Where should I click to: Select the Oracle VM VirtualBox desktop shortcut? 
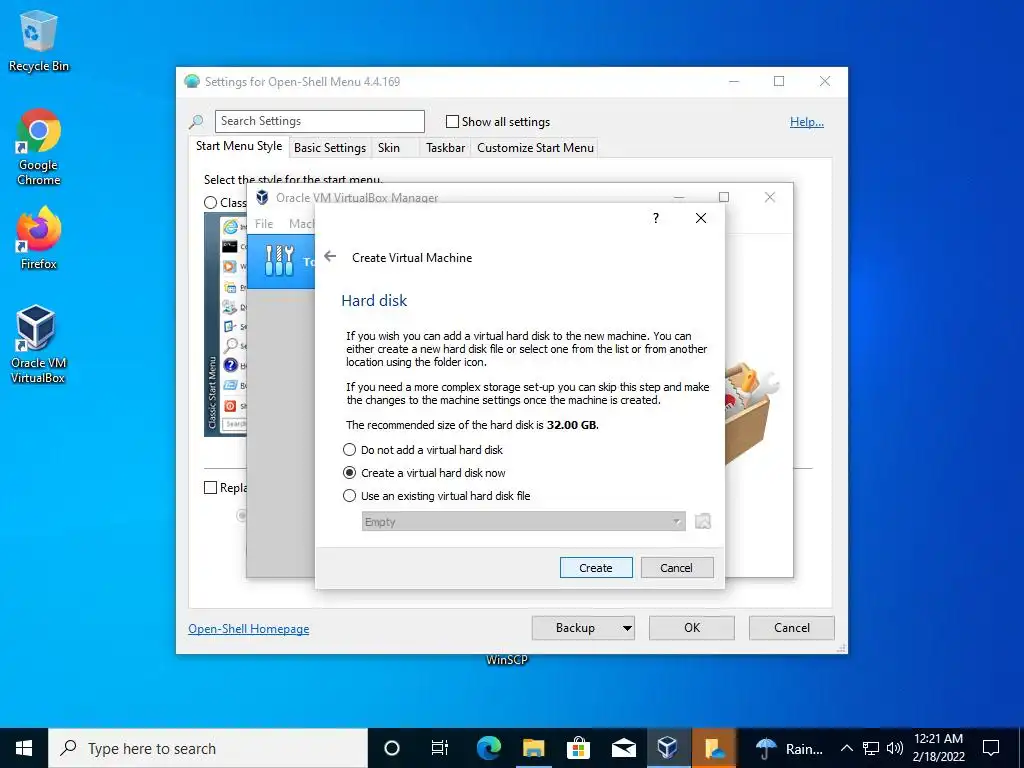tap(38, 344)
